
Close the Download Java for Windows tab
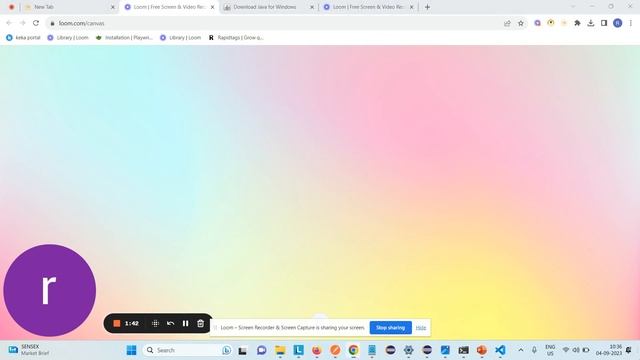[x=312, y=7]
